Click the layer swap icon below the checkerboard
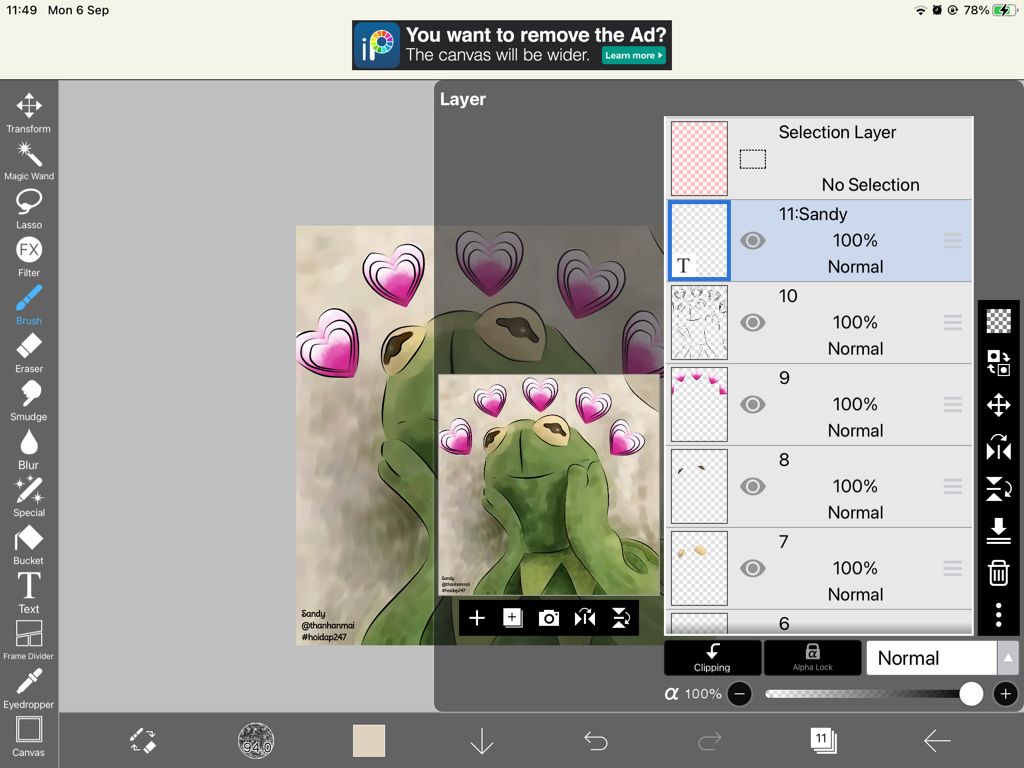The height and width of the screenshot is (768, 1024). (x=999, y=362)
